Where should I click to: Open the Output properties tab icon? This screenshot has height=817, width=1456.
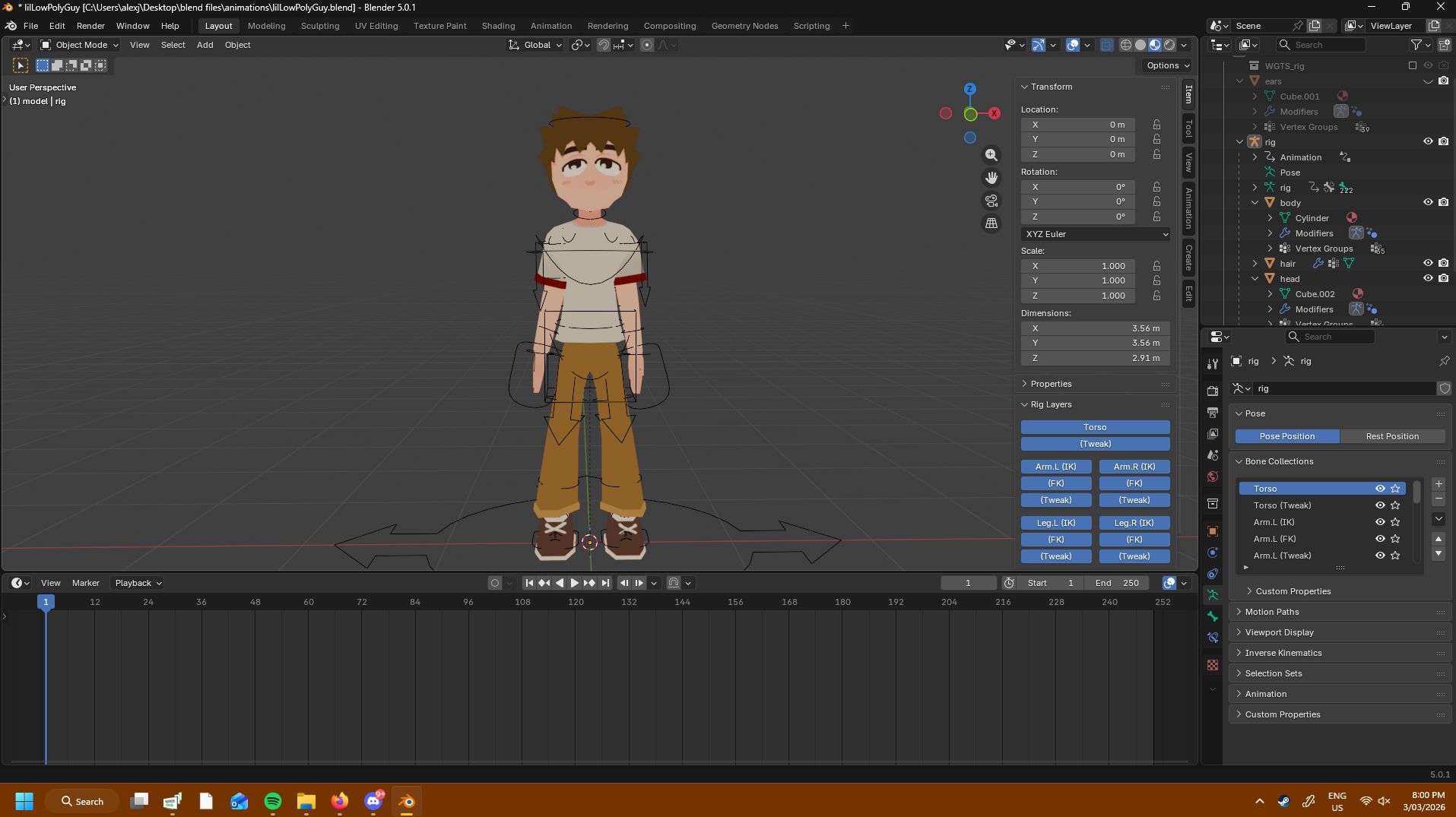pos(1213,412)
